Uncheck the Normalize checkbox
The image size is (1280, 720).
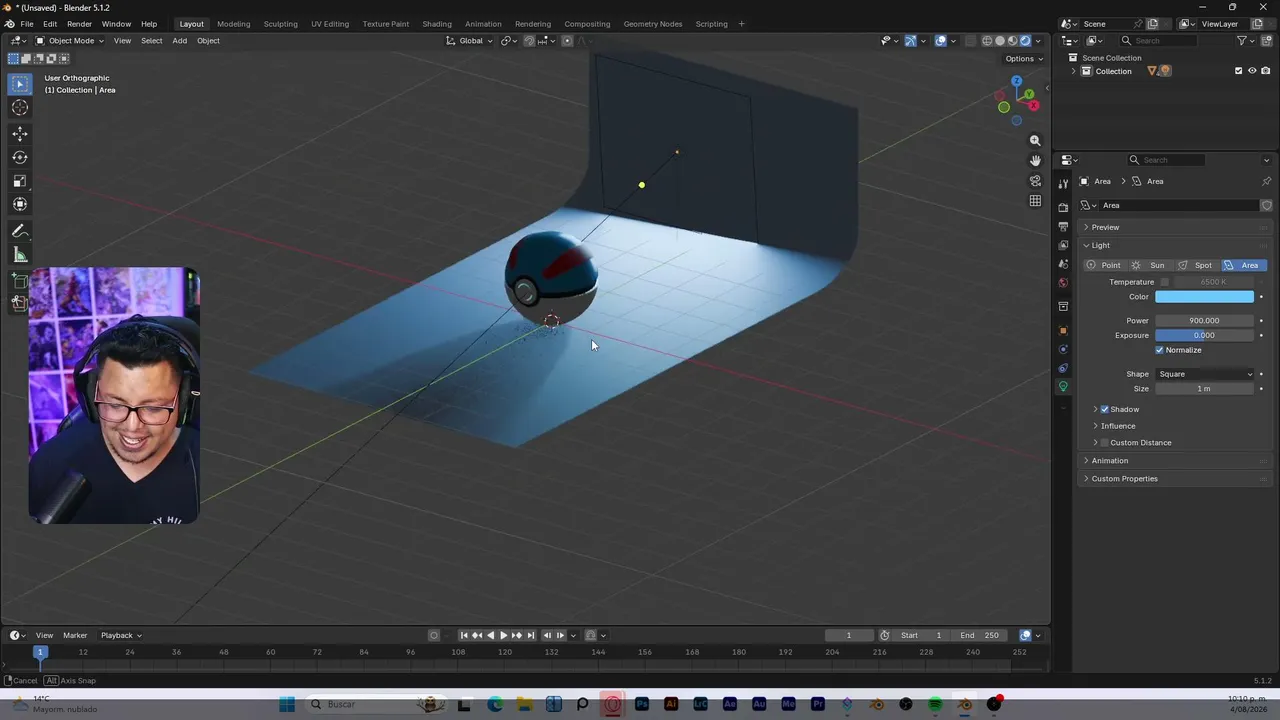point(1160,350)
